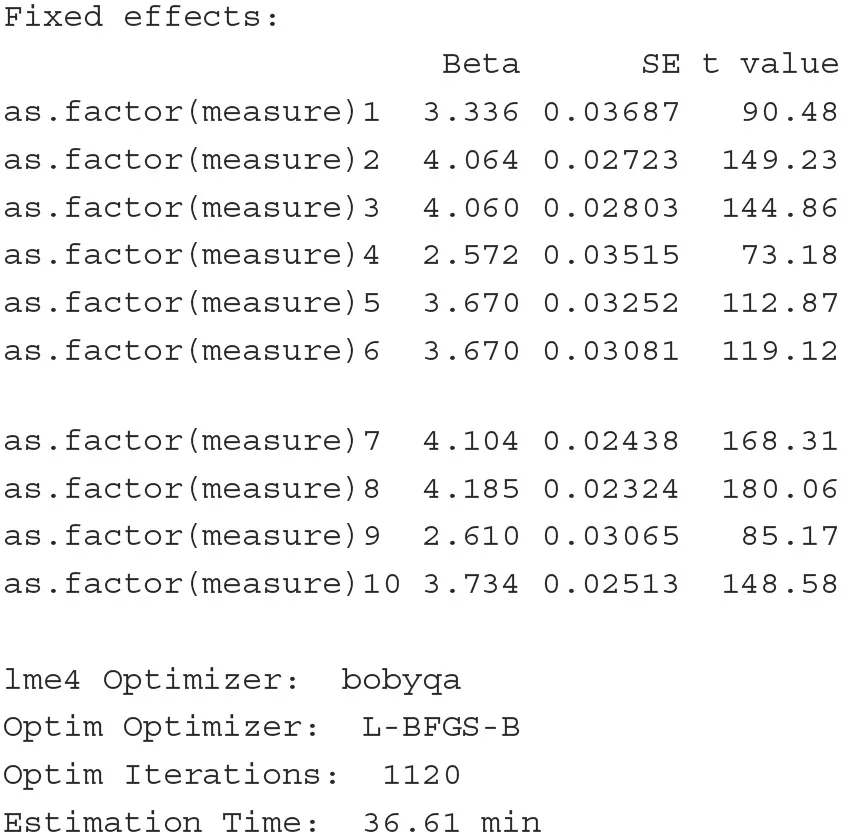Click the as.factor(measure)7 row label
The image size is (843, 836).
(x=192, y=441)
